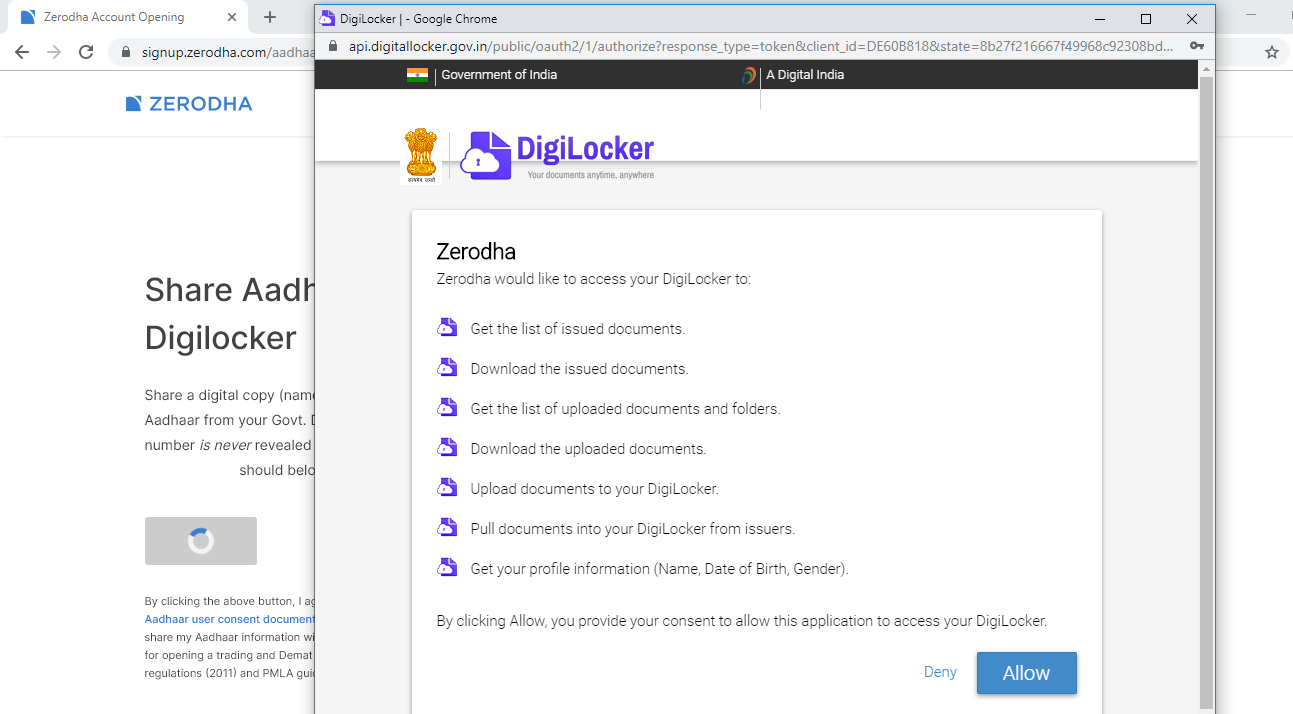Image resolution: width=1293 pixels, height=714 pixels.
Task: Click the Allow button
Action: pos(1026,673)
